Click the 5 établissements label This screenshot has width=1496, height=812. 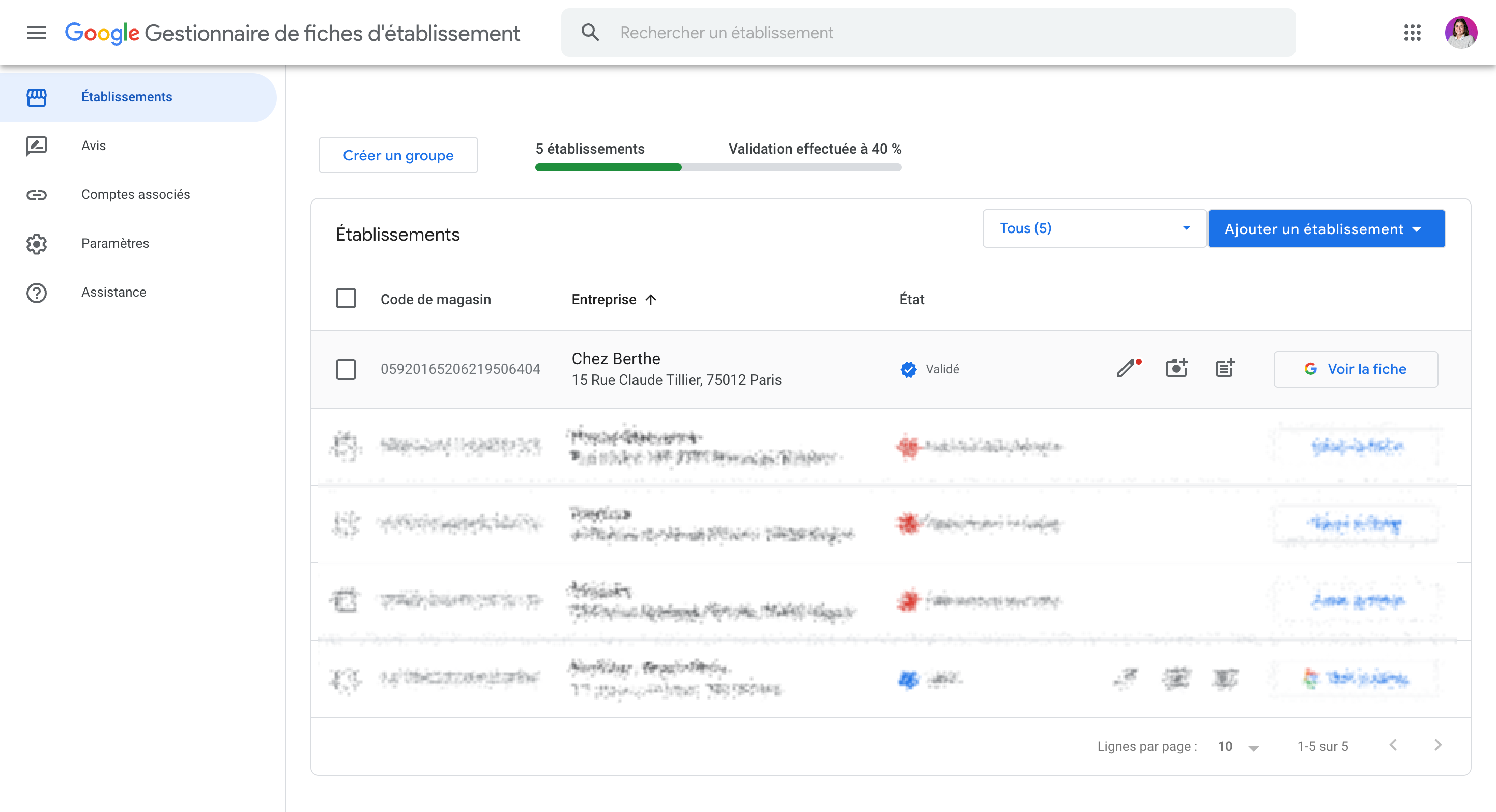tap(590, 149)
